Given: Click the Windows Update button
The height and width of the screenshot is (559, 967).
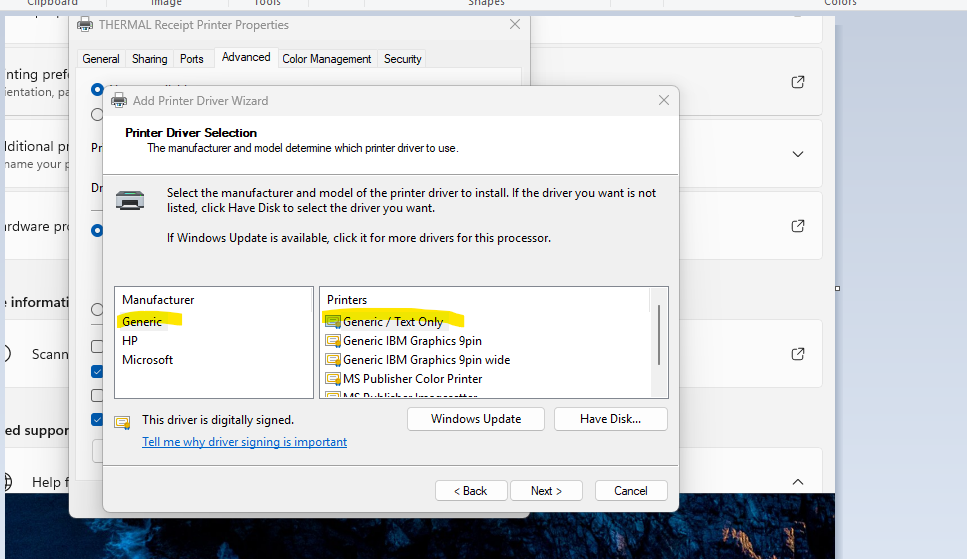Looking at the screenshot, I should (x=475, y=419).
